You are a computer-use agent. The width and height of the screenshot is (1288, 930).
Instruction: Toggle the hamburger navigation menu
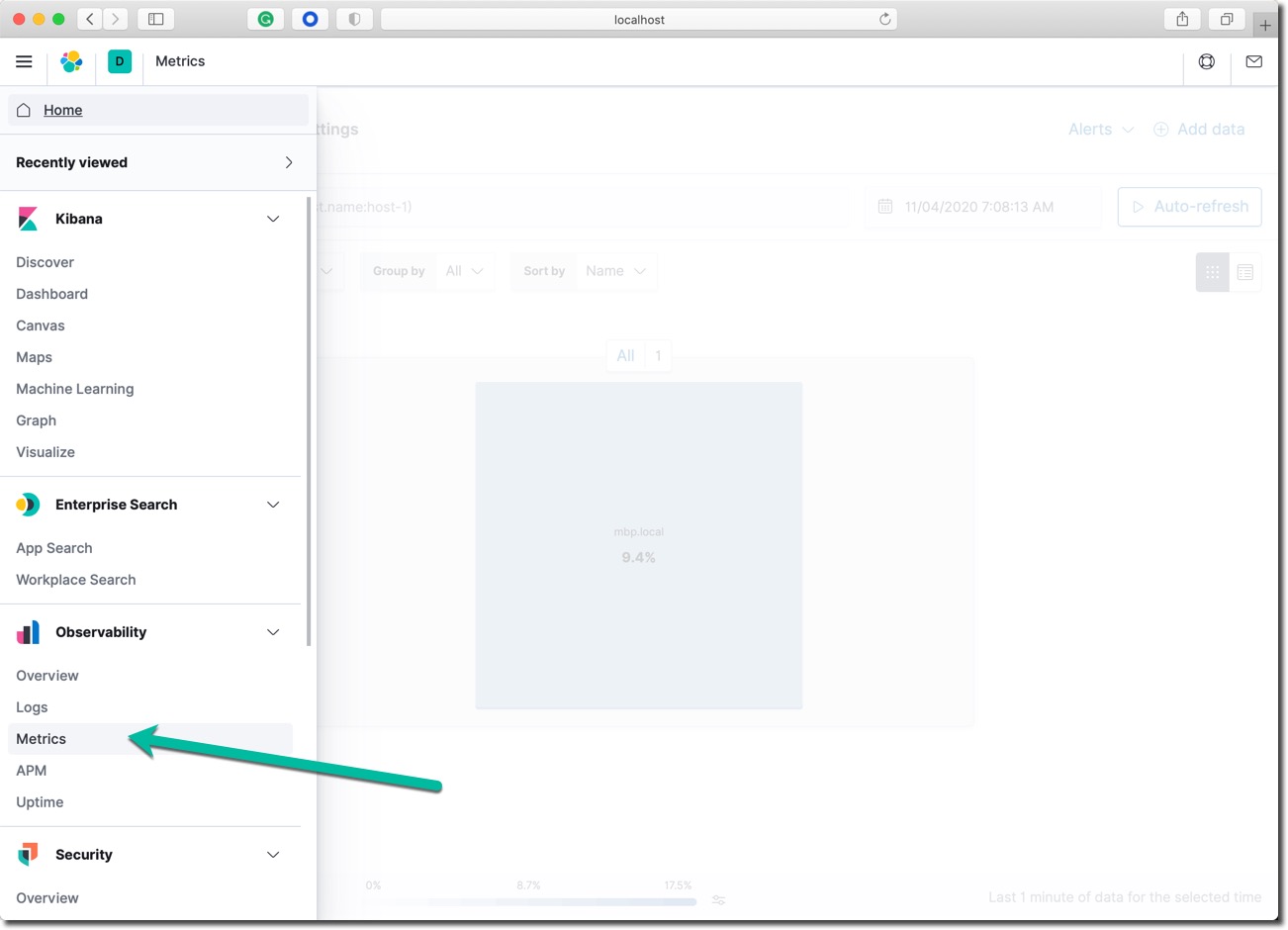click(x=24, y=61)
